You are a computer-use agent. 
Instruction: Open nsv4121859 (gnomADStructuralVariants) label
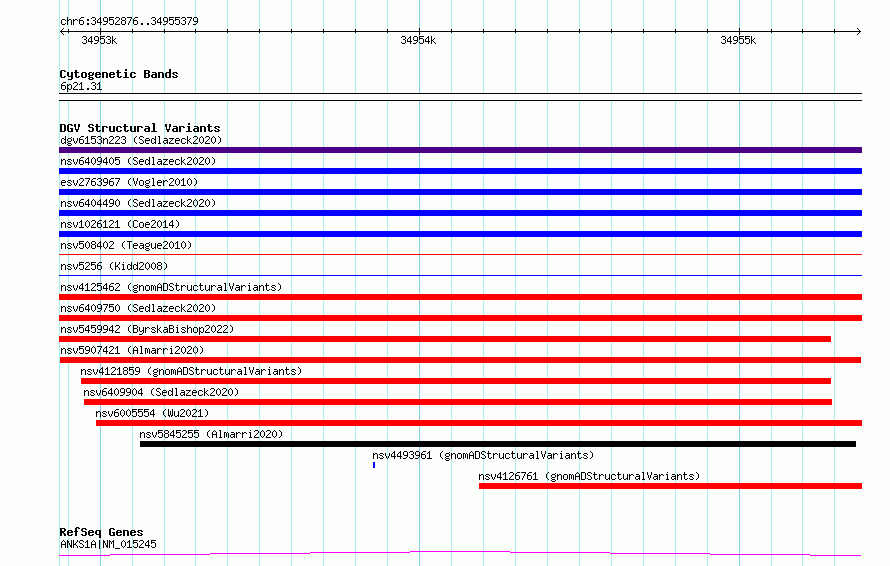[191, 371]
